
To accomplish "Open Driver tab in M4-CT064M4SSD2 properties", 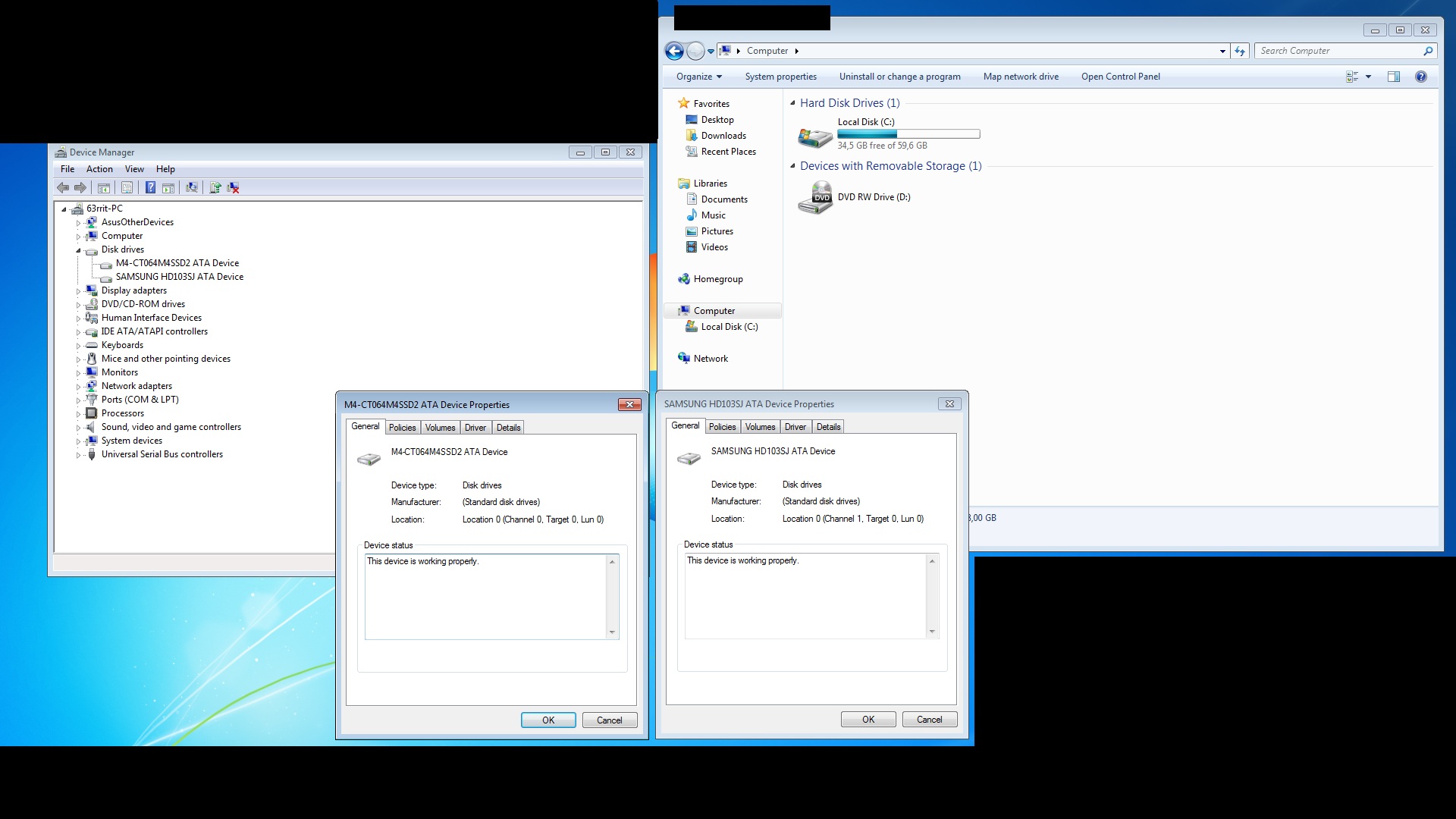I will click(x=475, y=428).
